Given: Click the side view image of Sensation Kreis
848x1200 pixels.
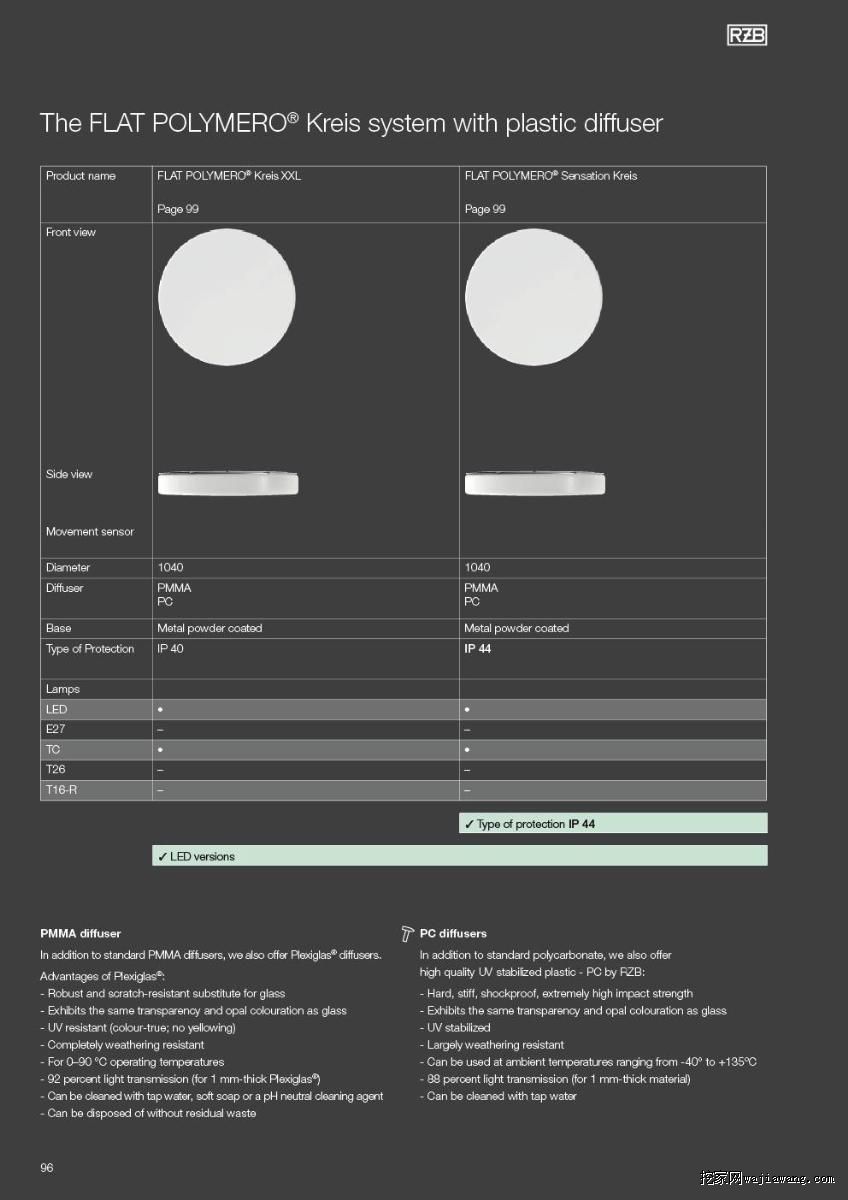Looking at the screenshot, I should coord(535,483).
